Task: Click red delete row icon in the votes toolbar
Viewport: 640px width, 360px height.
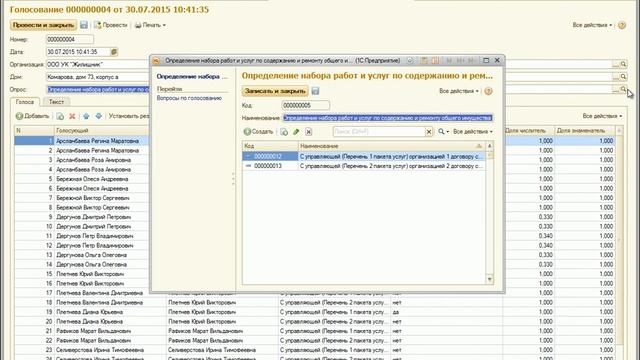Action: (x=72, y=116)
